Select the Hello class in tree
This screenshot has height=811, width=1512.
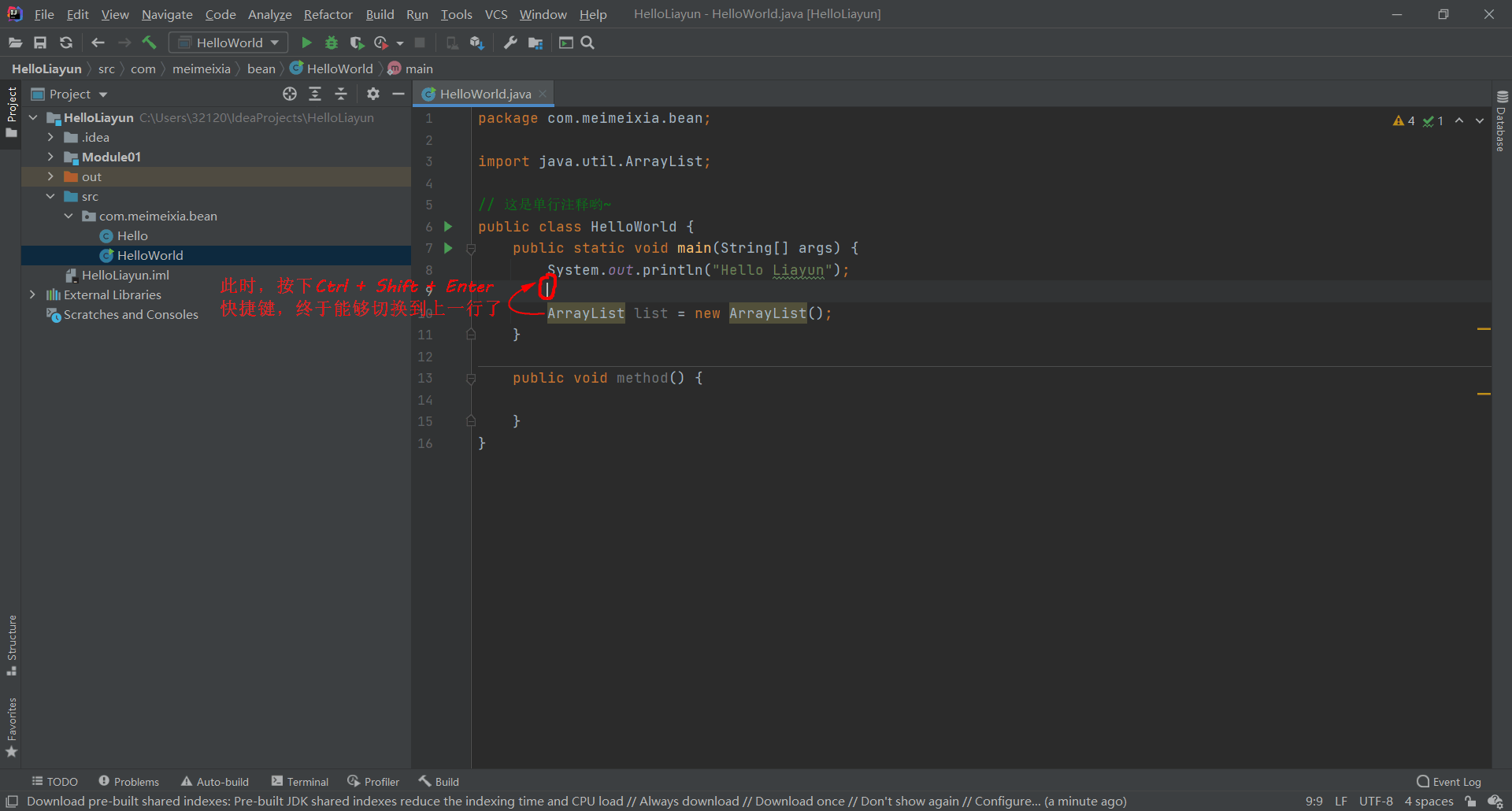[132, 235]
